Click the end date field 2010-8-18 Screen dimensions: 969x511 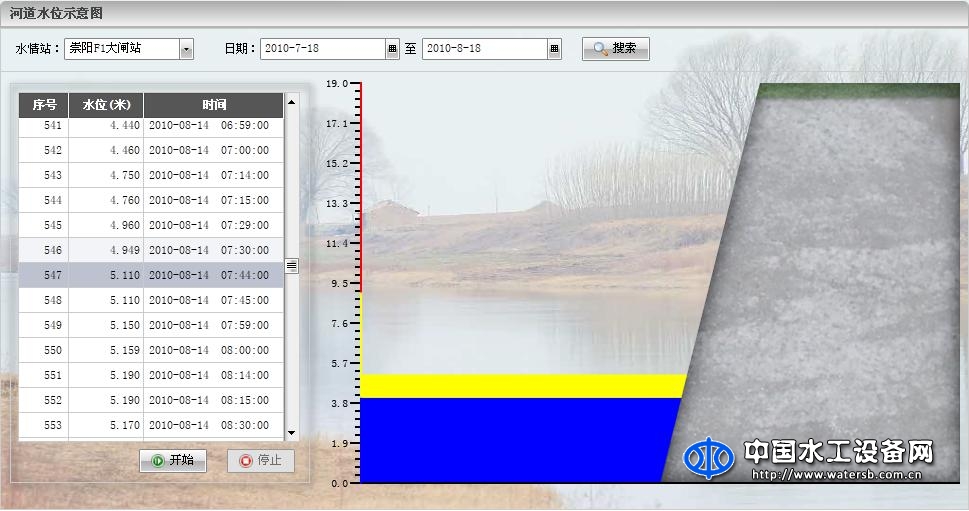pyautogui.click(x=484, y=49)
